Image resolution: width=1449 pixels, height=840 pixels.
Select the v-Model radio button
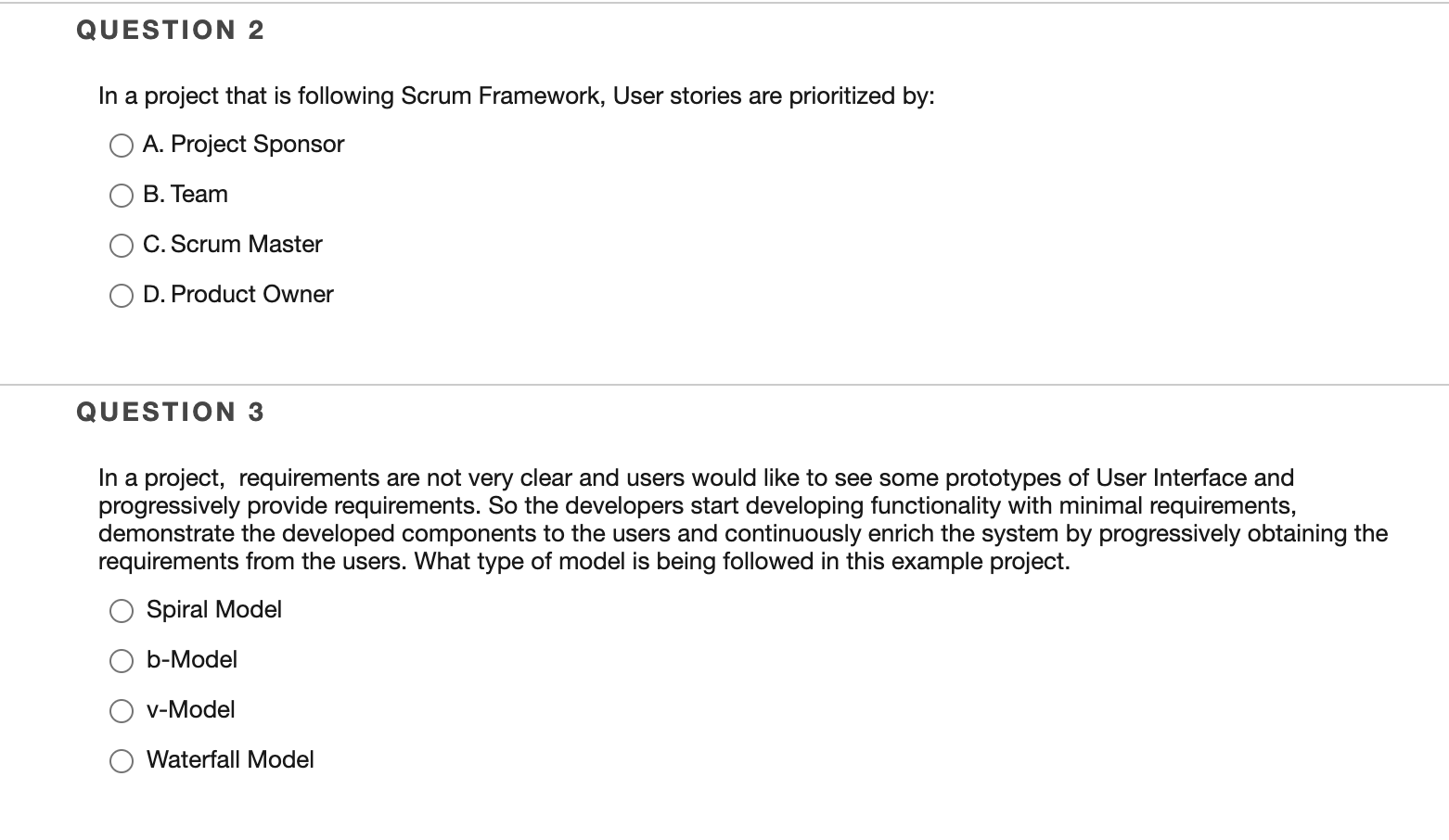pyautogui.click(x=121, y=710)
